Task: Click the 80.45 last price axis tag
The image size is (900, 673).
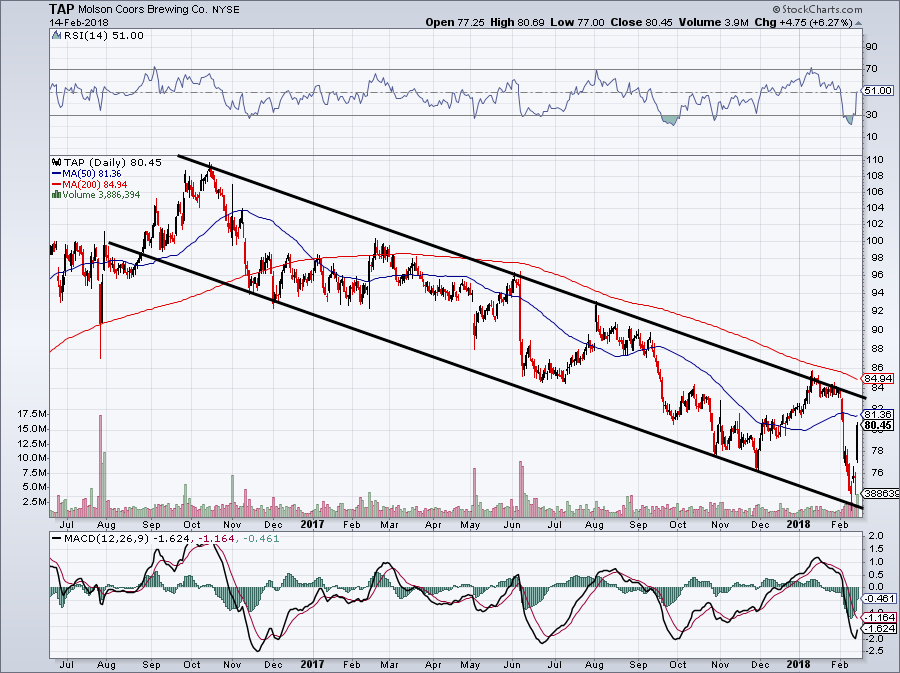Action: click(878, 425)
